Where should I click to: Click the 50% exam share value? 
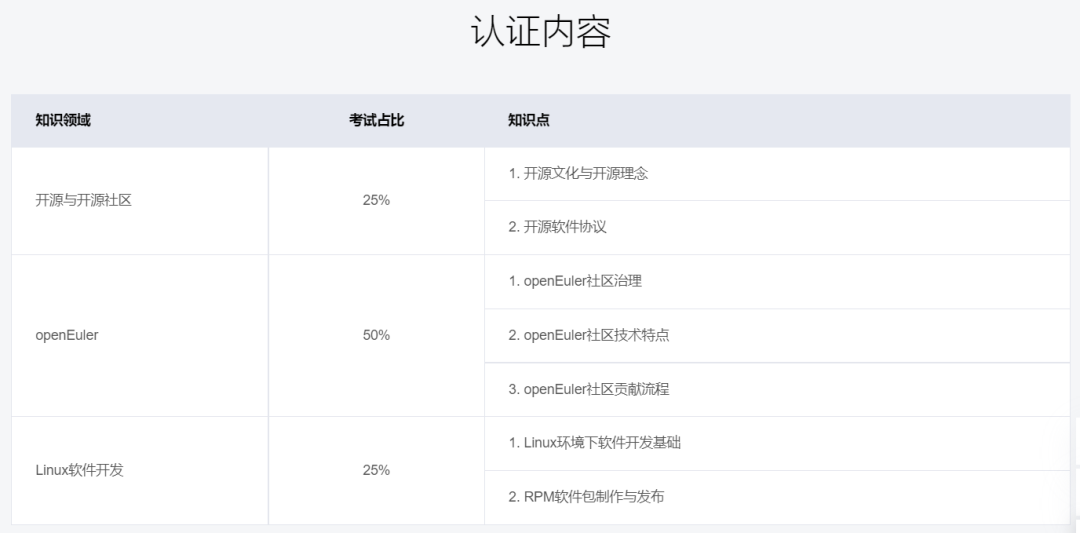[376, 335]
